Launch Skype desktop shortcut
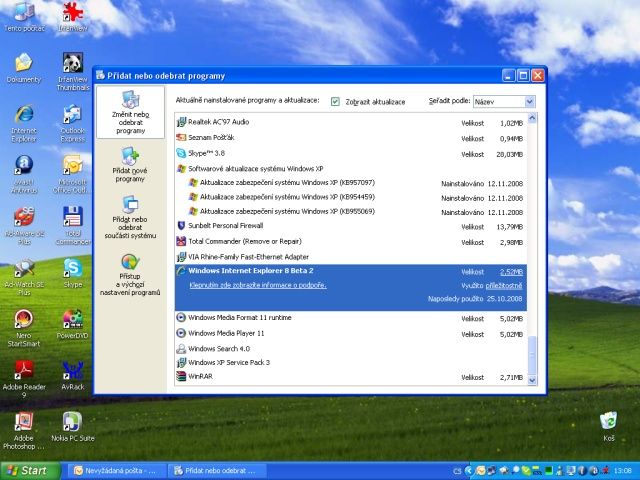Viewport: 640px width, 480px height. point(73,272)
